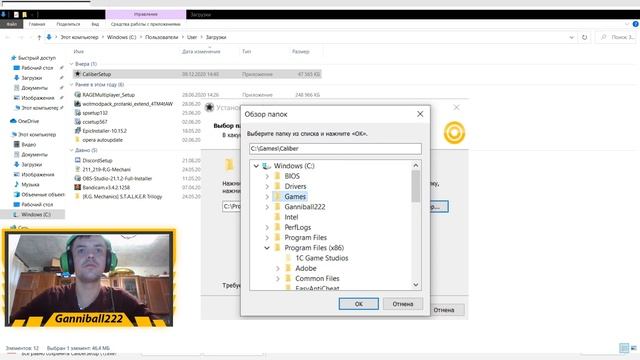Close the Обзор папок dialog
The height and width of the screenshot is (360, 640).
pyautogui.click(x=420, y=114)
